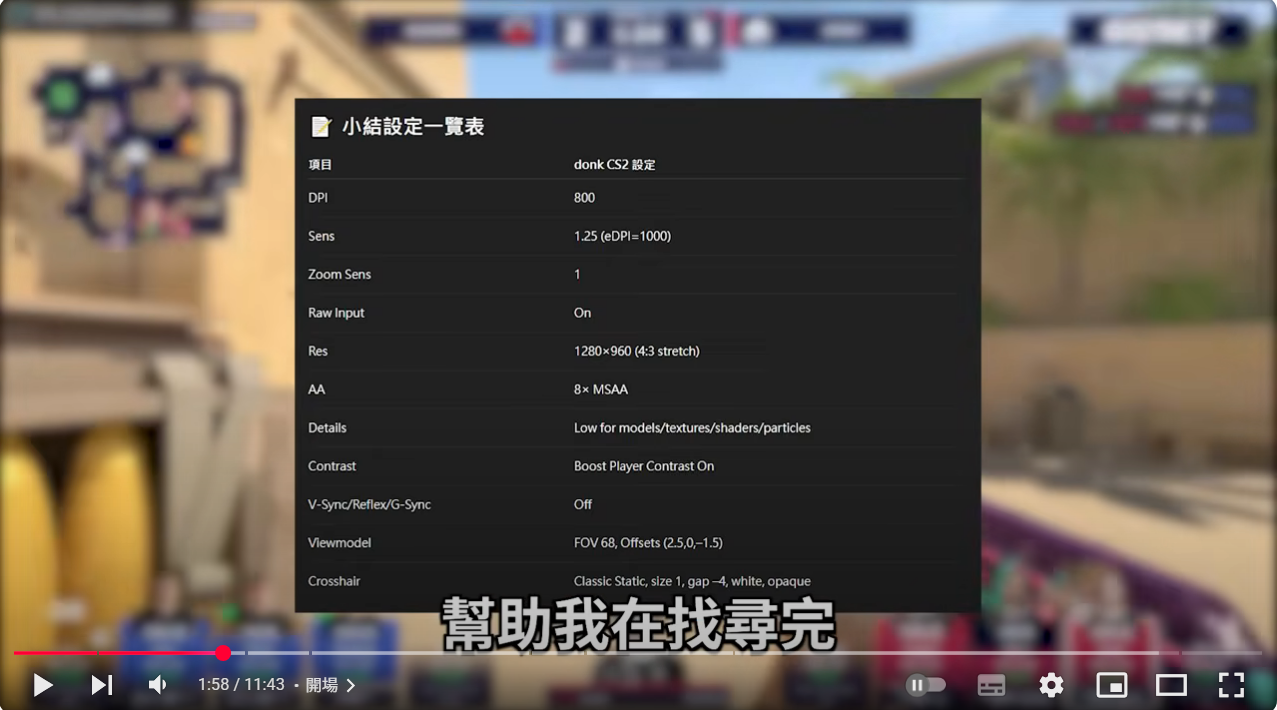Mute the video volume
Image resolution: width=1277 pixels, height=710 pixels.
[x=158, y=685]
